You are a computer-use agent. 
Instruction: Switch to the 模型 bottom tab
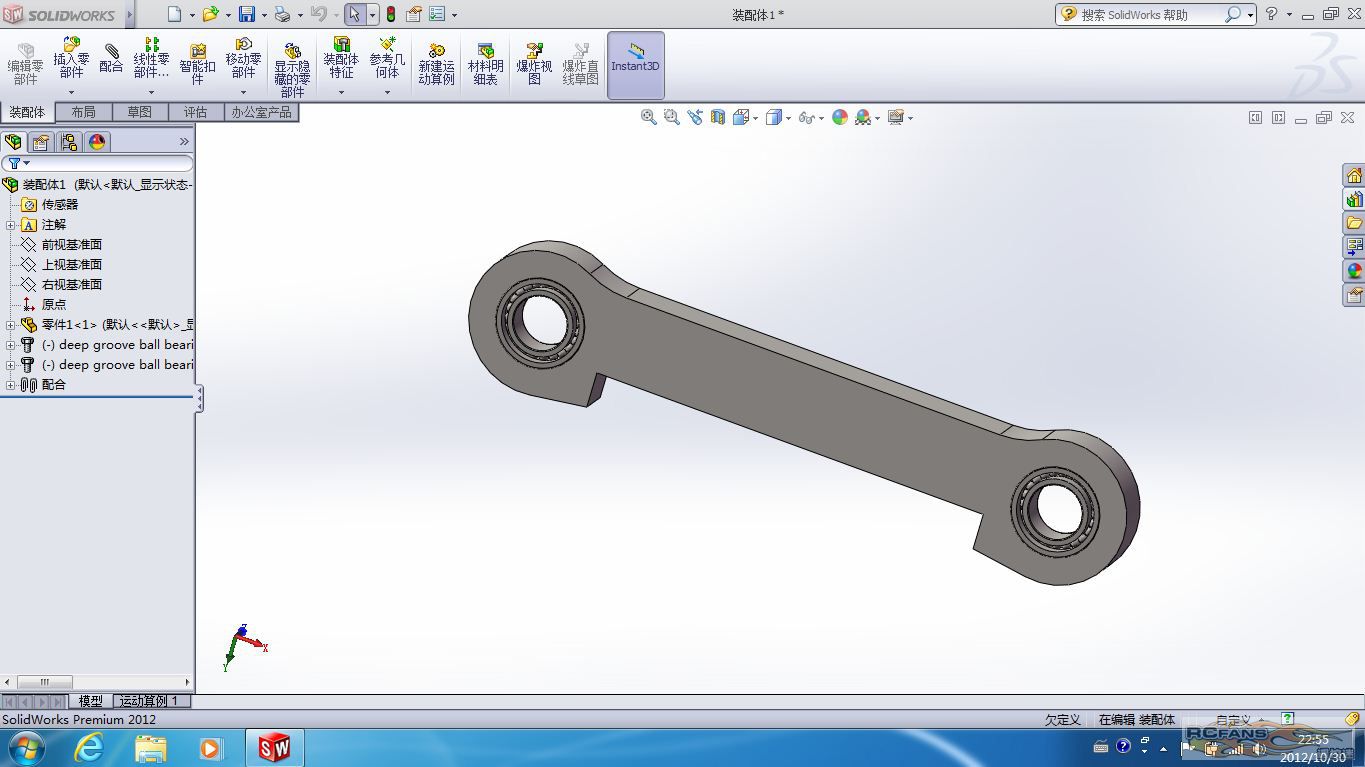coord(91,701)
